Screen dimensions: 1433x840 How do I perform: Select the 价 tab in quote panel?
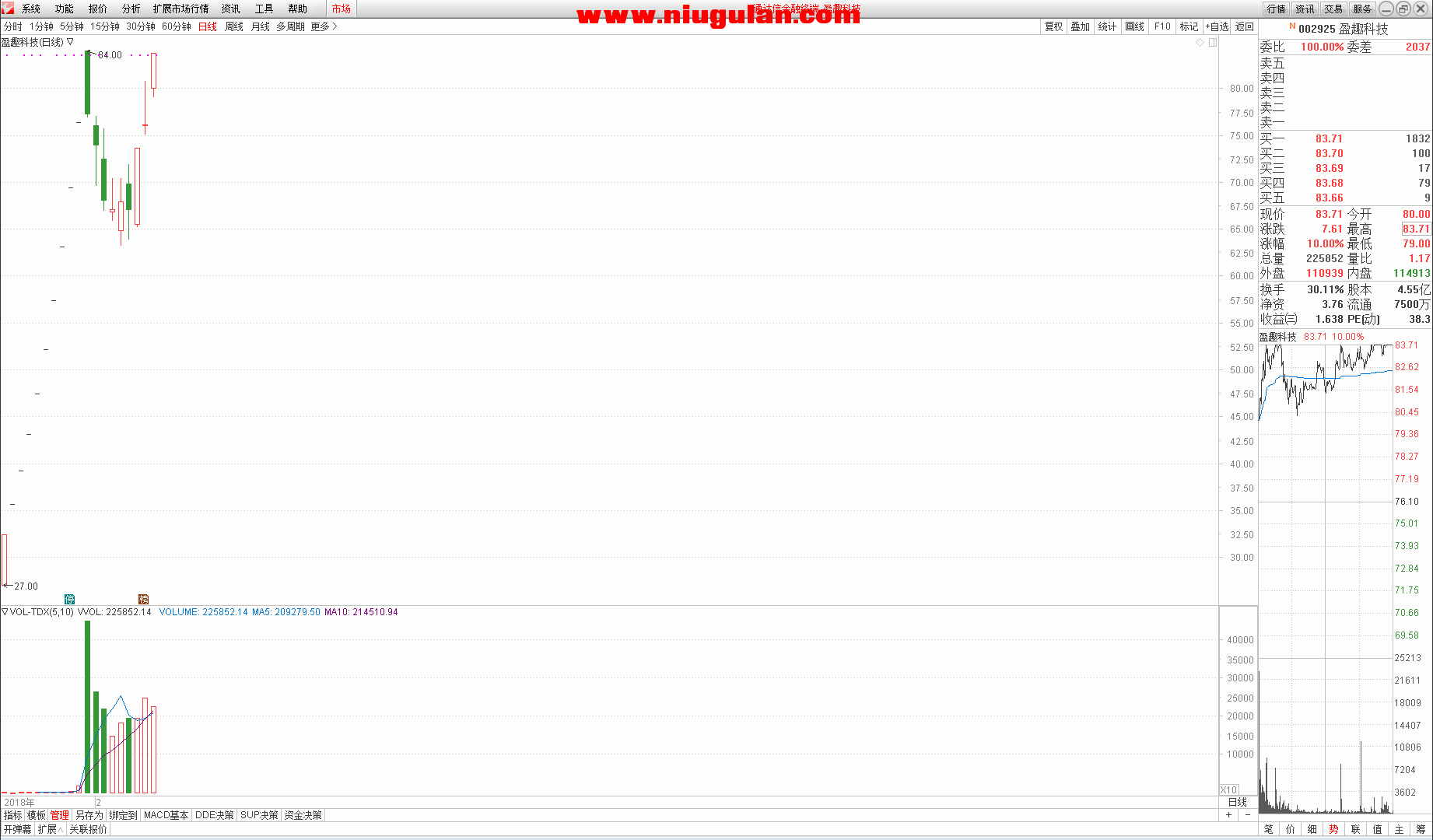1291,829
